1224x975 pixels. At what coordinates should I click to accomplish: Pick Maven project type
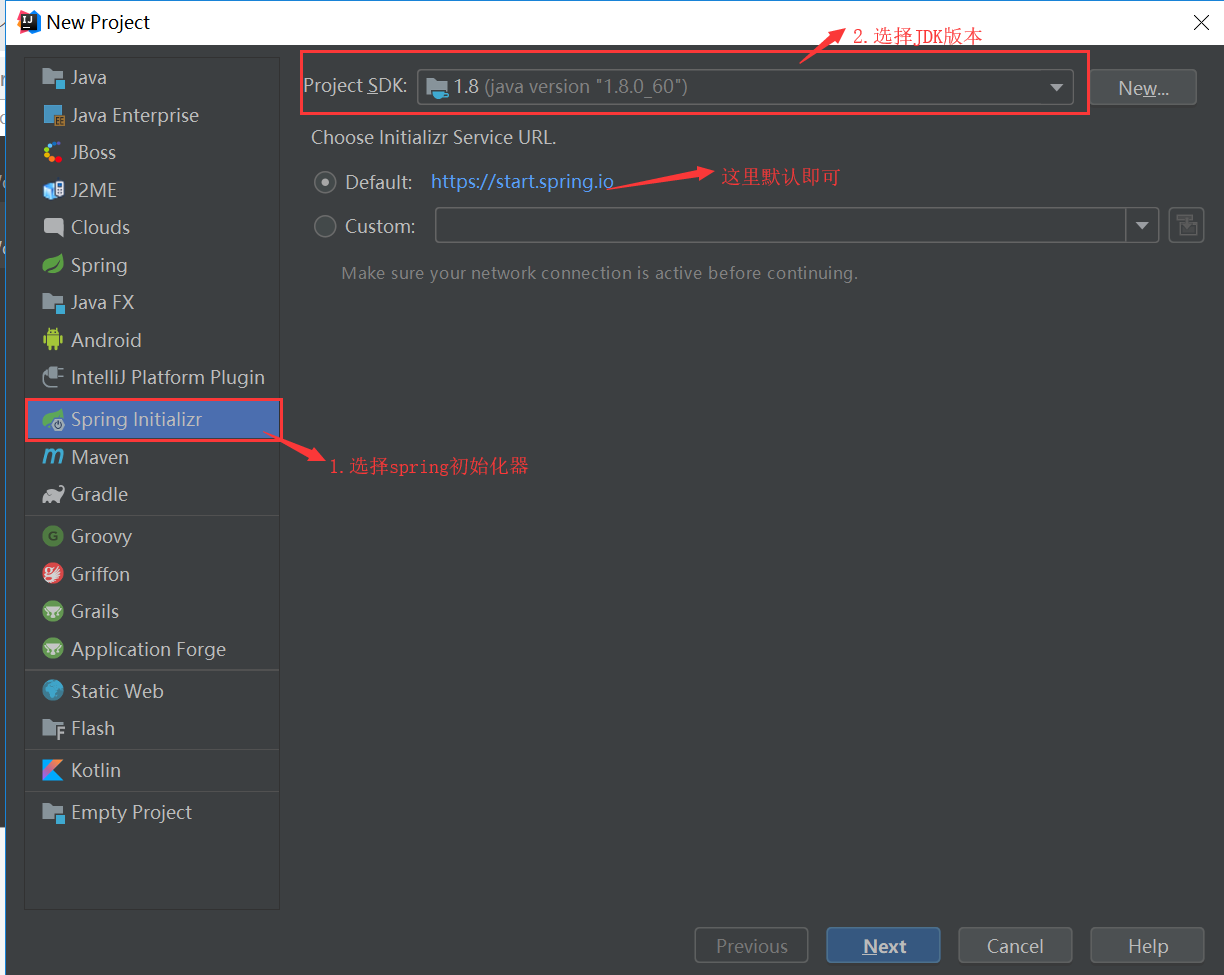click(152, 457)
